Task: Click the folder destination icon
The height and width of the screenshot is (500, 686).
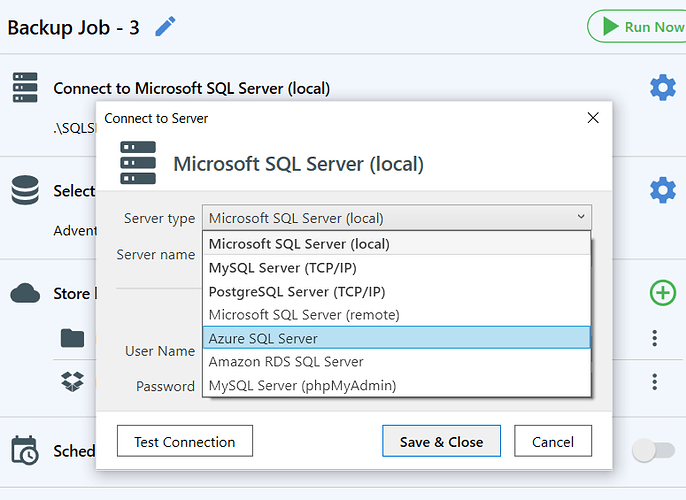Action: 72,338
